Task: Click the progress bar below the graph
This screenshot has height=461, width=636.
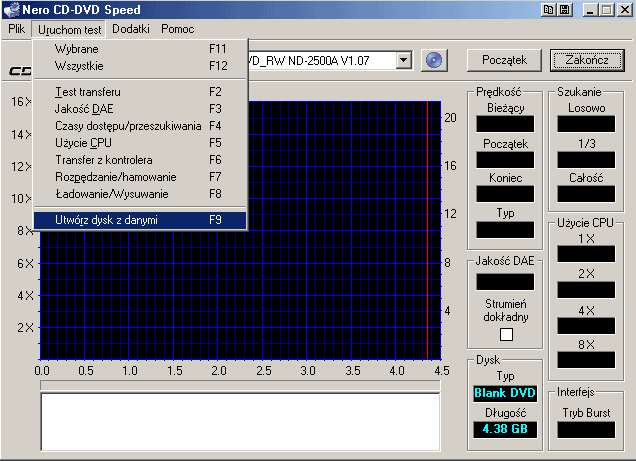Action: (240, 385)
